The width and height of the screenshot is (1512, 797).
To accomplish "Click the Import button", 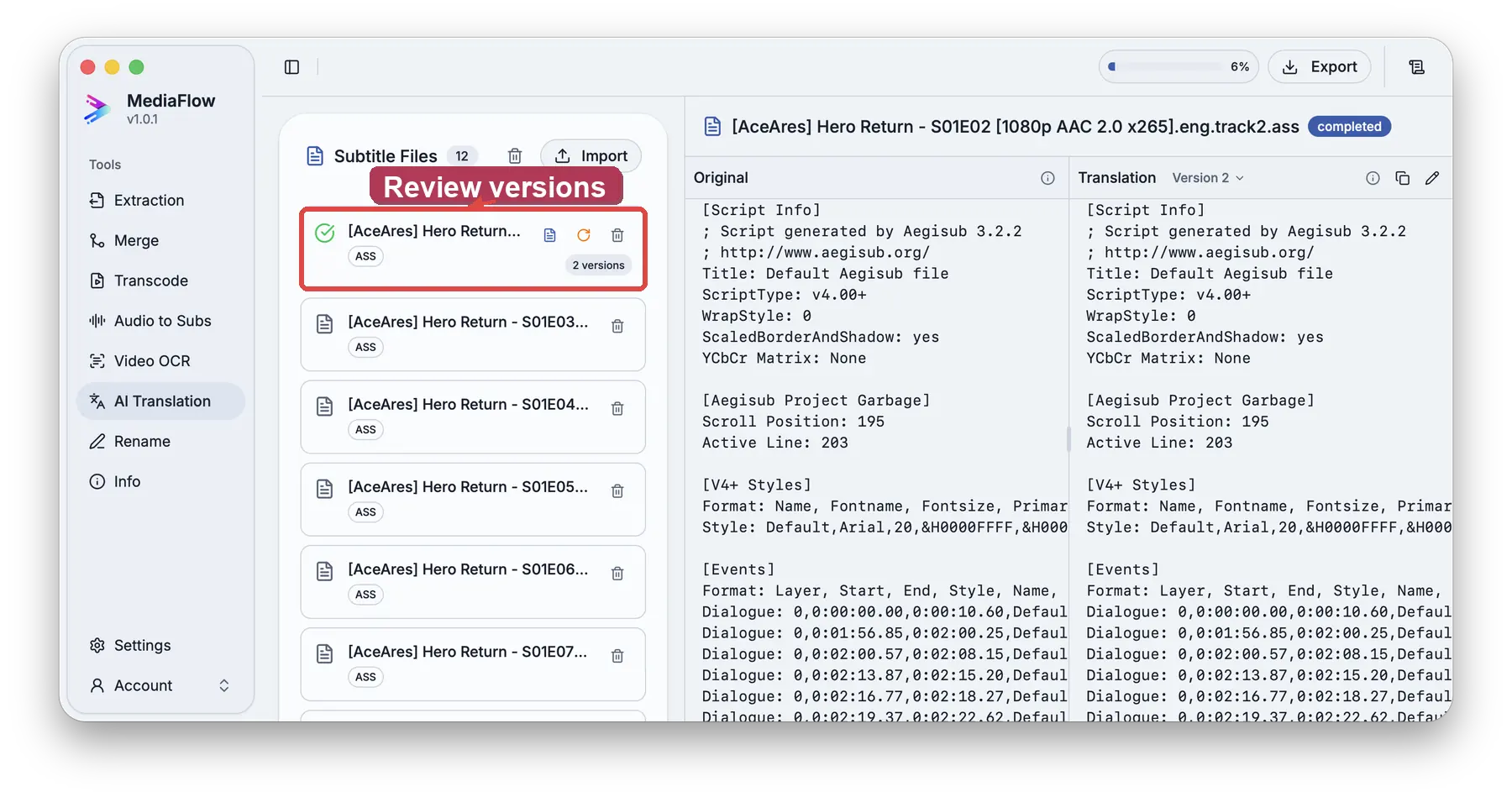I will pyautogui.click(x=591, y=156).
